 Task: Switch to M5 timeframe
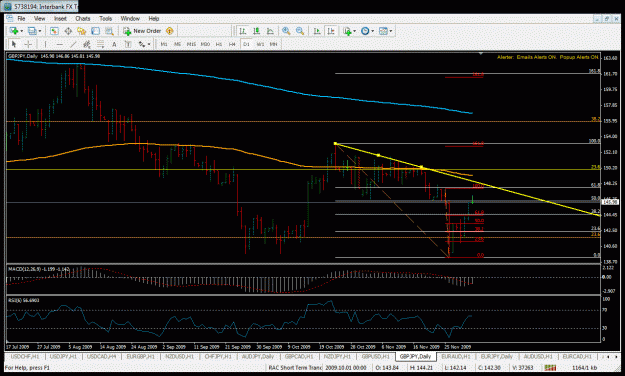point(177,44)
